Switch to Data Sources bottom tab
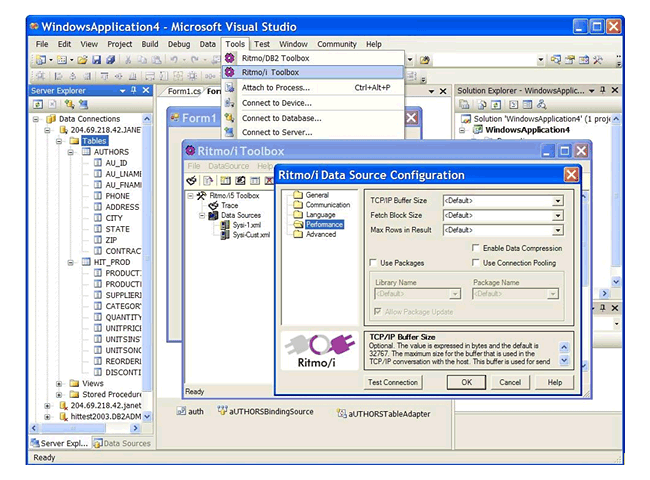 122,443
